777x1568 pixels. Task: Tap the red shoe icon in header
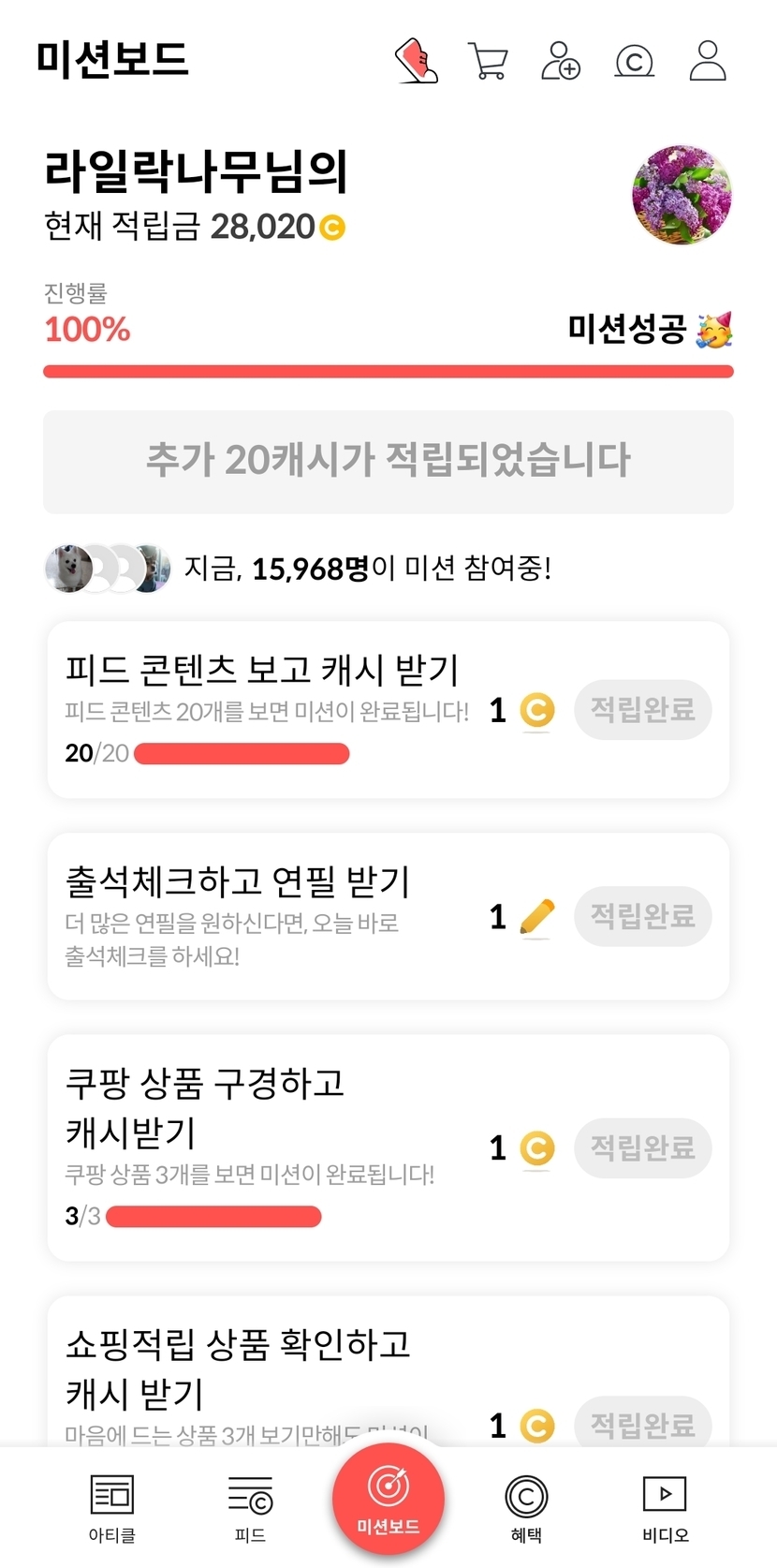pos(417,61)
